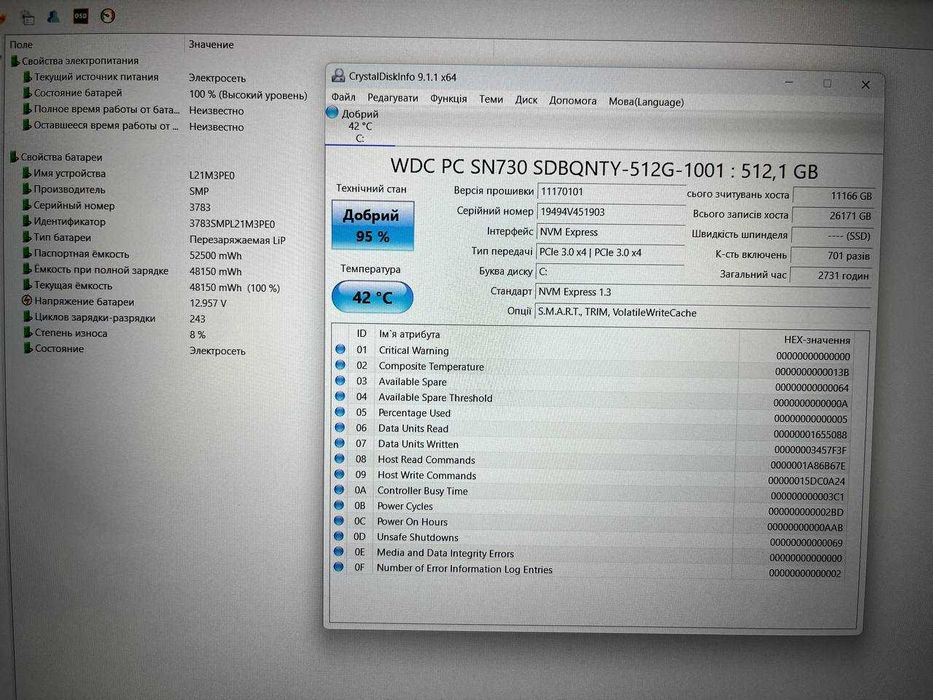
Task: Click the blue Добрий status circle above C:
Action: tap(332, 112)
